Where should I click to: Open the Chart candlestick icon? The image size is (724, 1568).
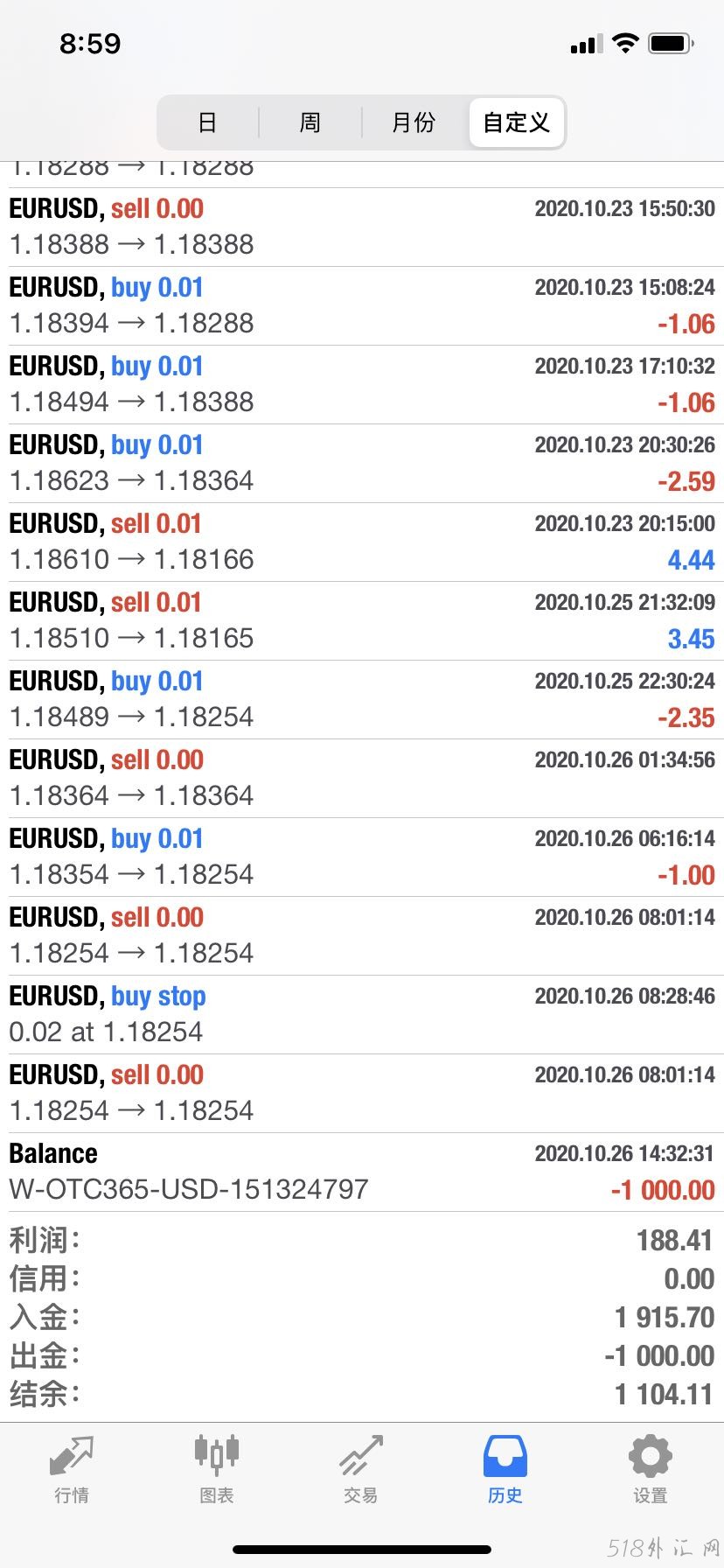[x=216, y=1454]
